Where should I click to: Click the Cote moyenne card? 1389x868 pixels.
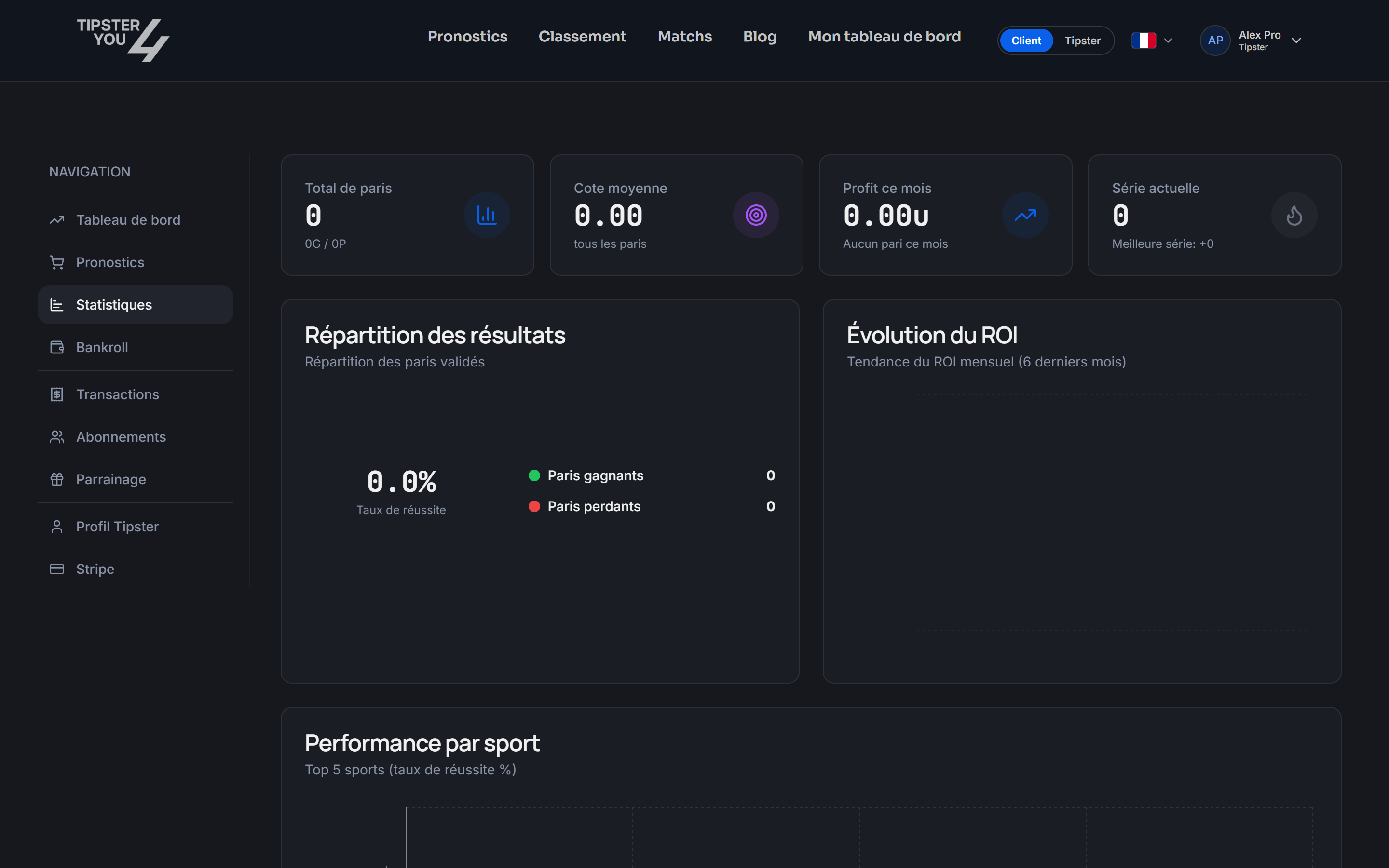676,215
